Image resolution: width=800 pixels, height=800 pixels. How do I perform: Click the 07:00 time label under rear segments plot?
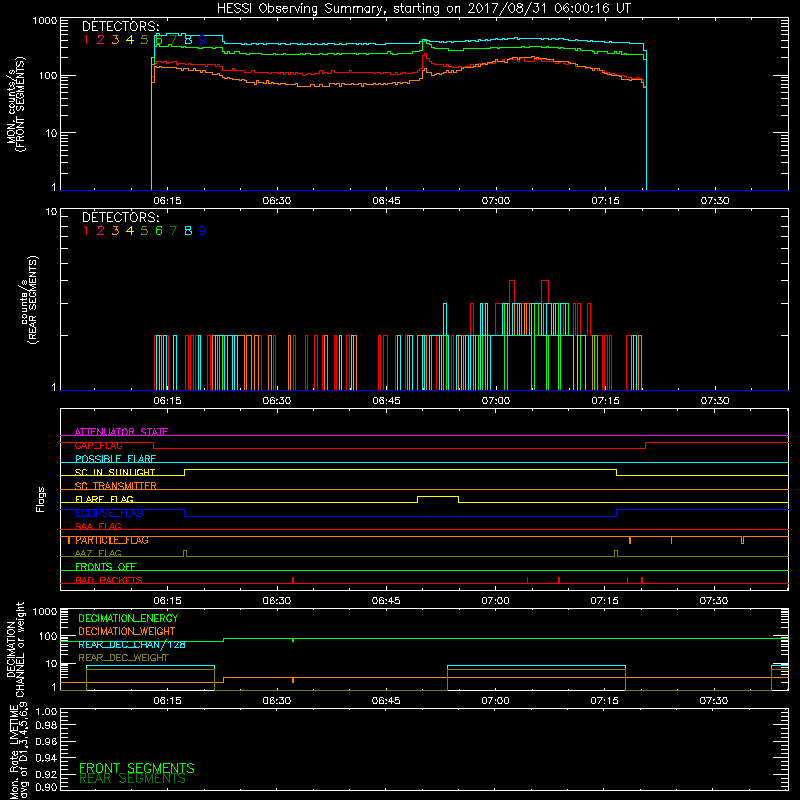pyautogui.click(x=495, y=401)
